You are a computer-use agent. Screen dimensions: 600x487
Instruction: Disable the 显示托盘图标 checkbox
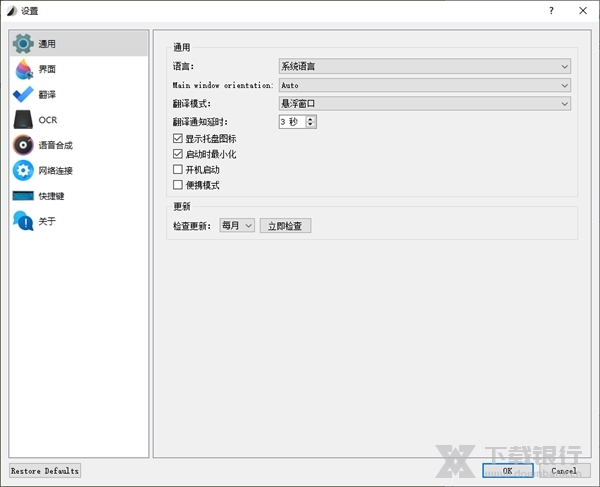(178, 139)
